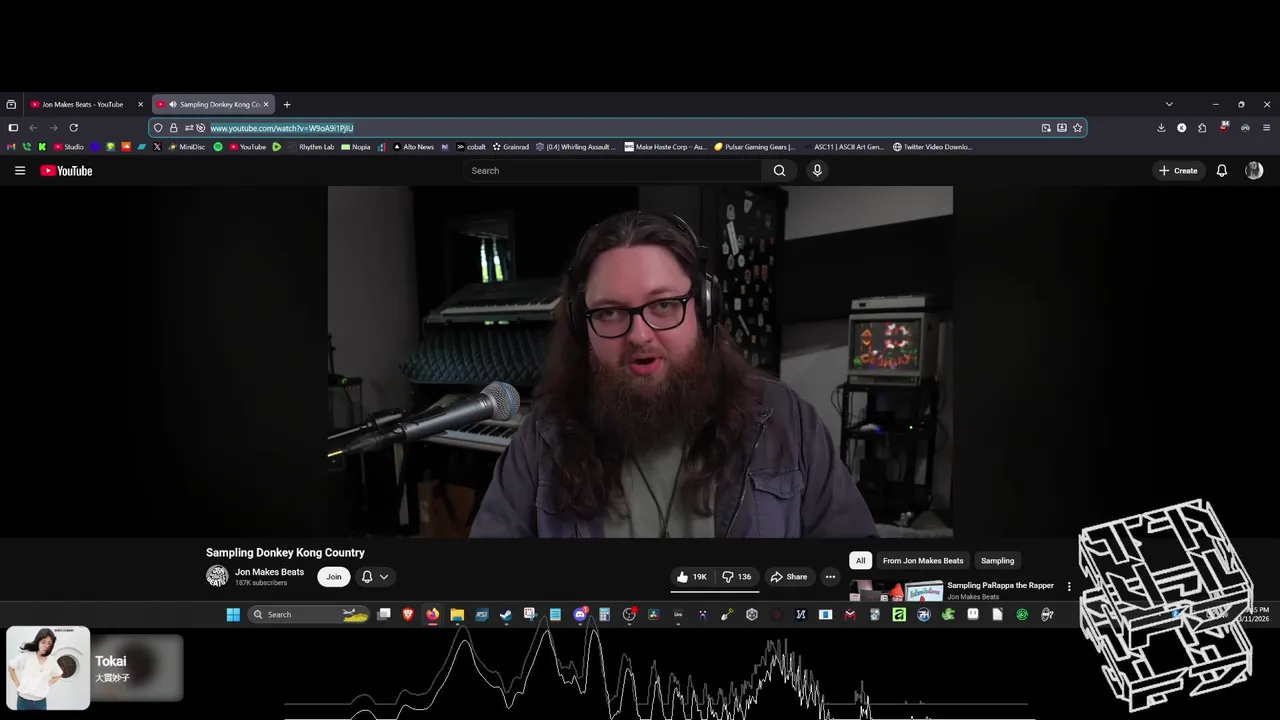1280x720 pixels.
Task: Go back one page in browser
Action: (x=33, y=128)
